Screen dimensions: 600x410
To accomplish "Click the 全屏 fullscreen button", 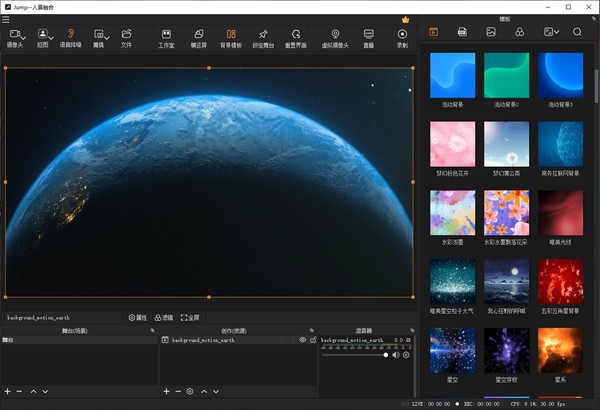I will click(190, 317).
